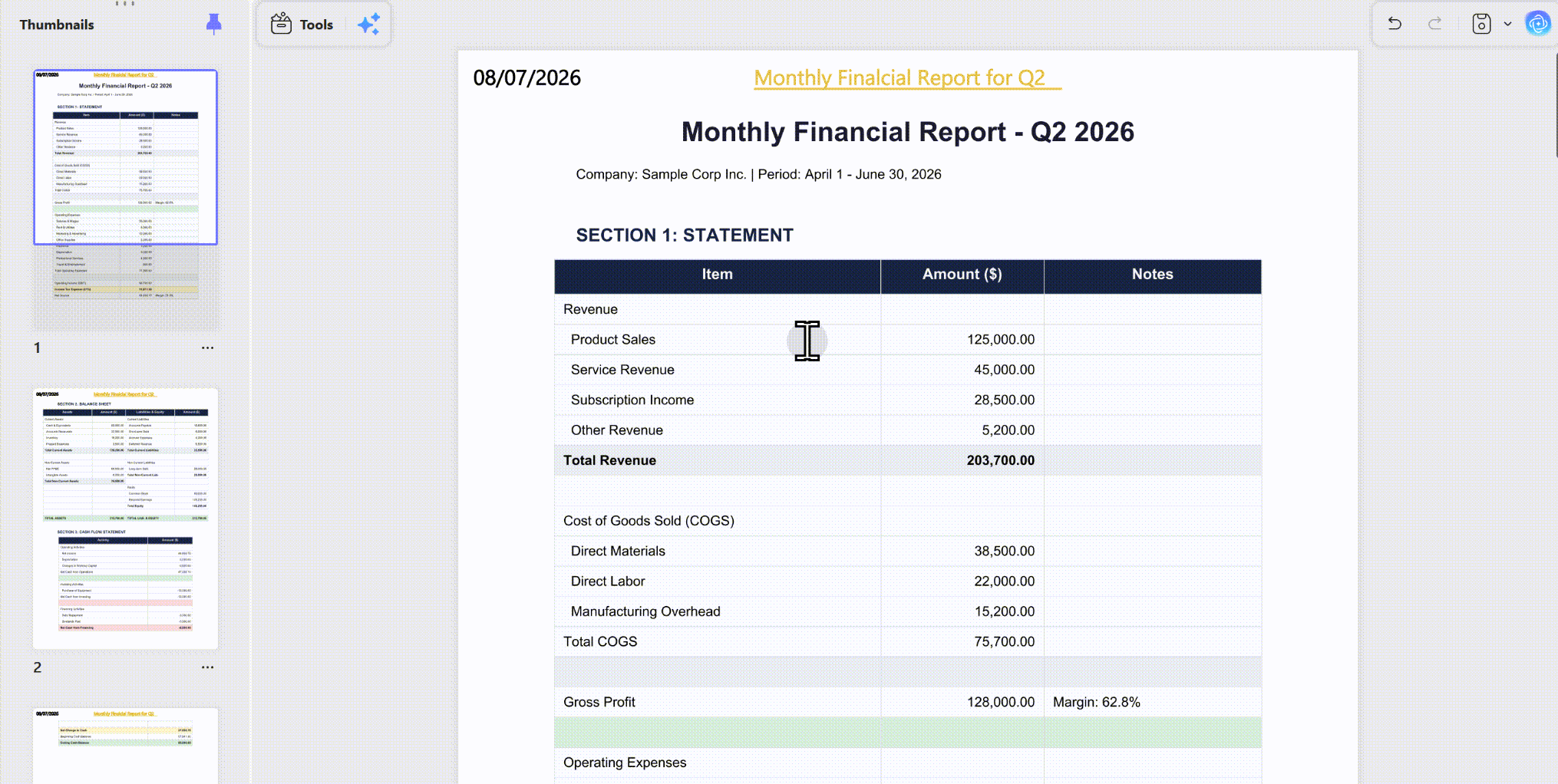1558x784 pixels.
Task: Click the redo arrow icon
Action: pos(1434,24)
